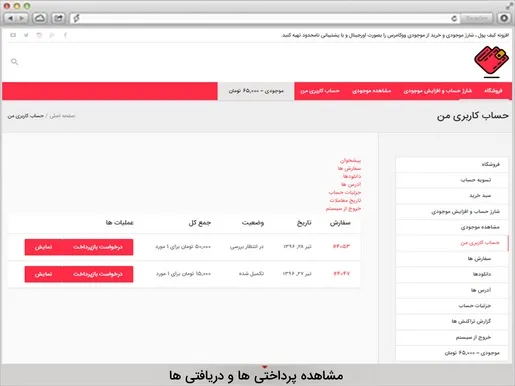This screenshot has width=515, height=386.
Task: Open گزارش تراکنش ها in the sidebar menu
Action: tap(452, 321)
